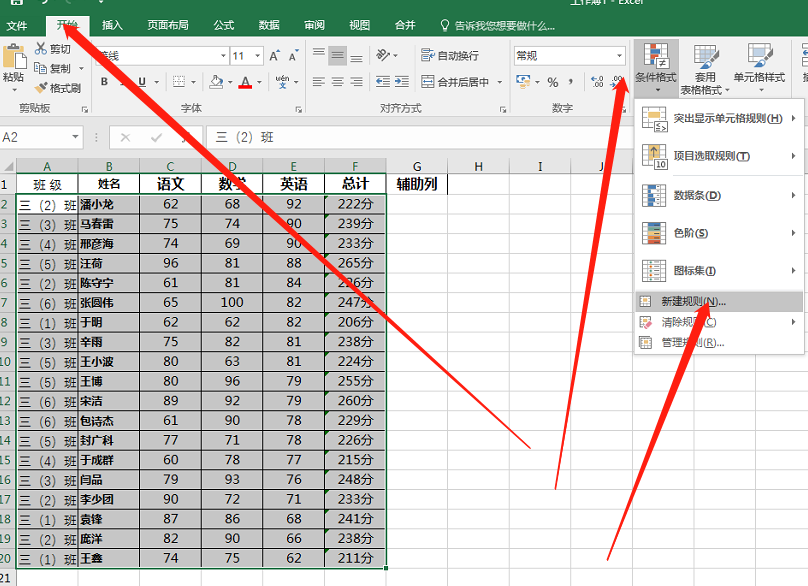Click the cancel (X) formula bar icon
This screenshot has height=586, width=808.
click(125, 137)
